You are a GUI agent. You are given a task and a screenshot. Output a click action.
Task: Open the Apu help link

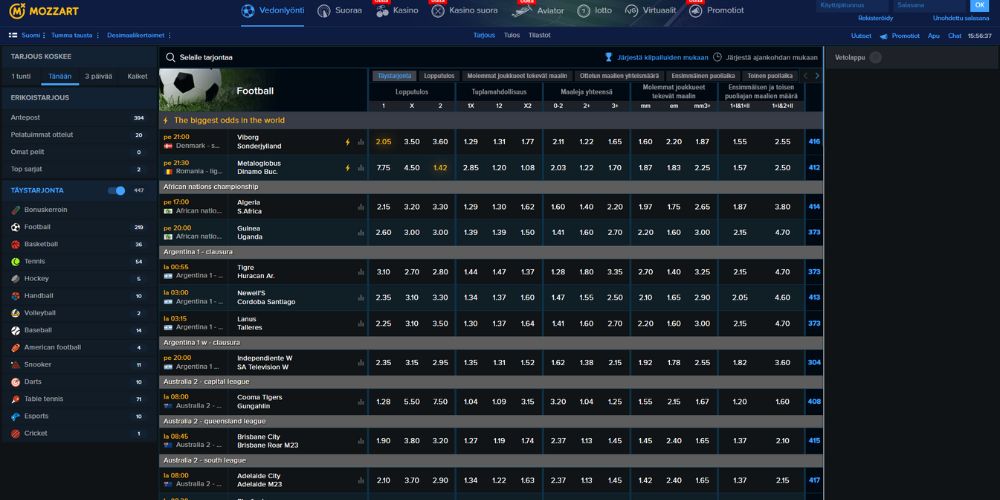click(934, 36)
